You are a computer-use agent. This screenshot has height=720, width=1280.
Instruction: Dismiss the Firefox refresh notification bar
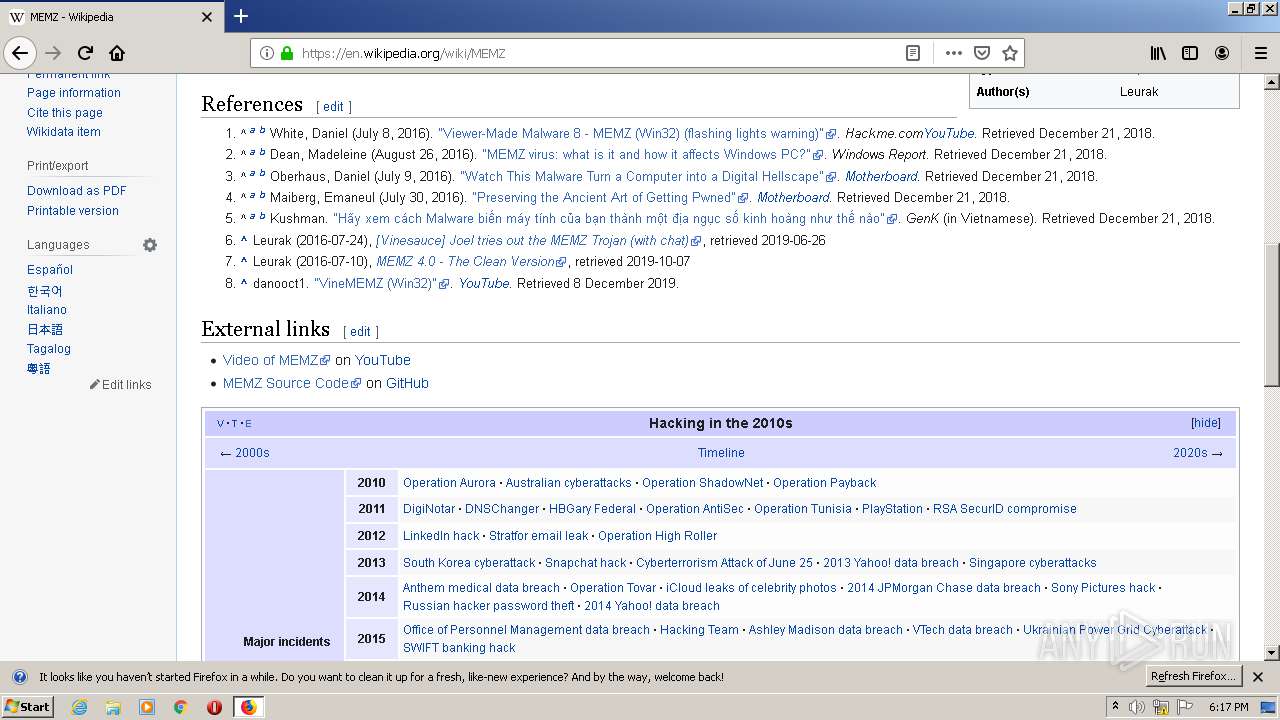click(x=1258, y=677)
